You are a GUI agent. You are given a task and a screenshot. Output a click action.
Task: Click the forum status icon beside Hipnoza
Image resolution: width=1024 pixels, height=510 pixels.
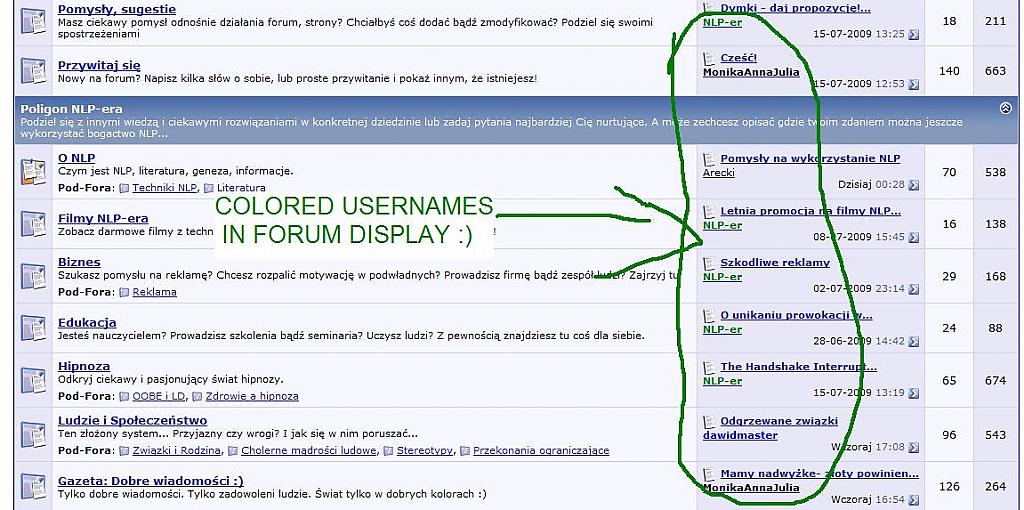pos(33,380)
